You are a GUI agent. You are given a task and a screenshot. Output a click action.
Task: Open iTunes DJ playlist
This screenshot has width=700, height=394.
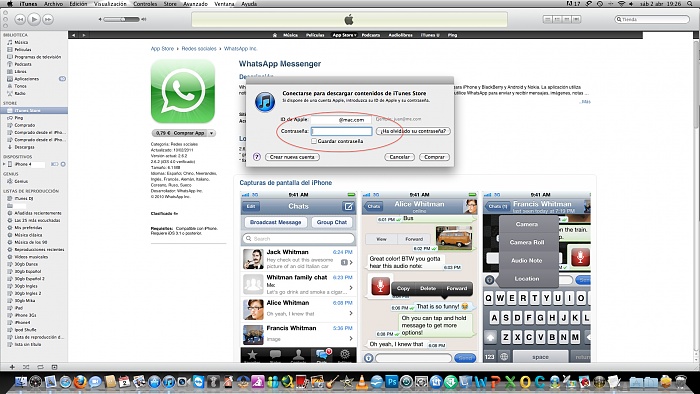click(24, 198)
